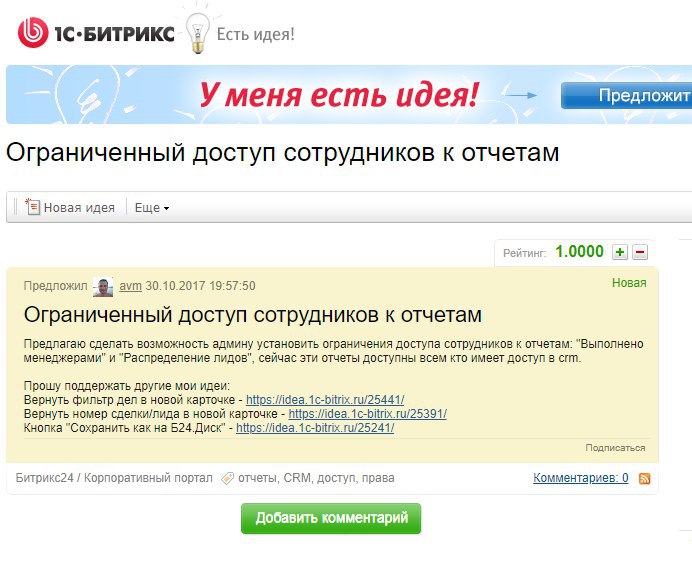Select the tag 'отчеты'
The image size is (692, 580).
coord(257,478)
